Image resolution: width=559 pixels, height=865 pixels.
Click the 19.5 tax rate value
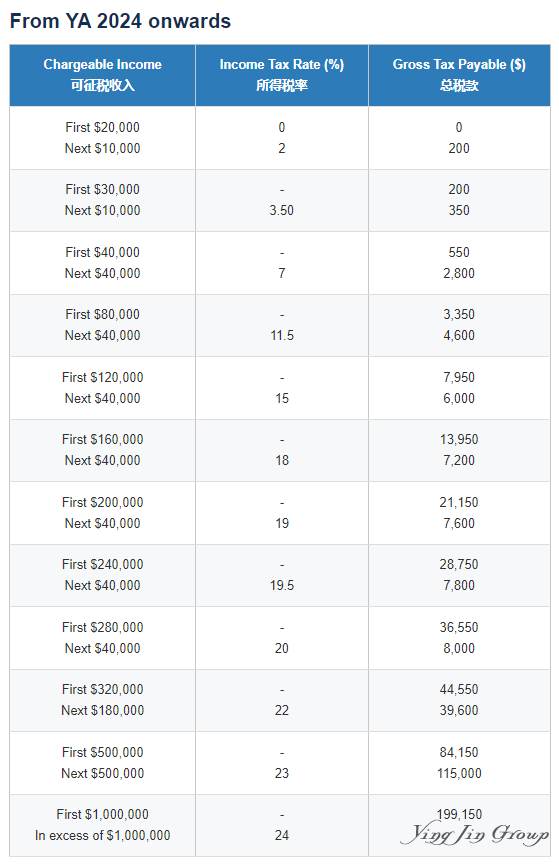(x=282, y=585)
